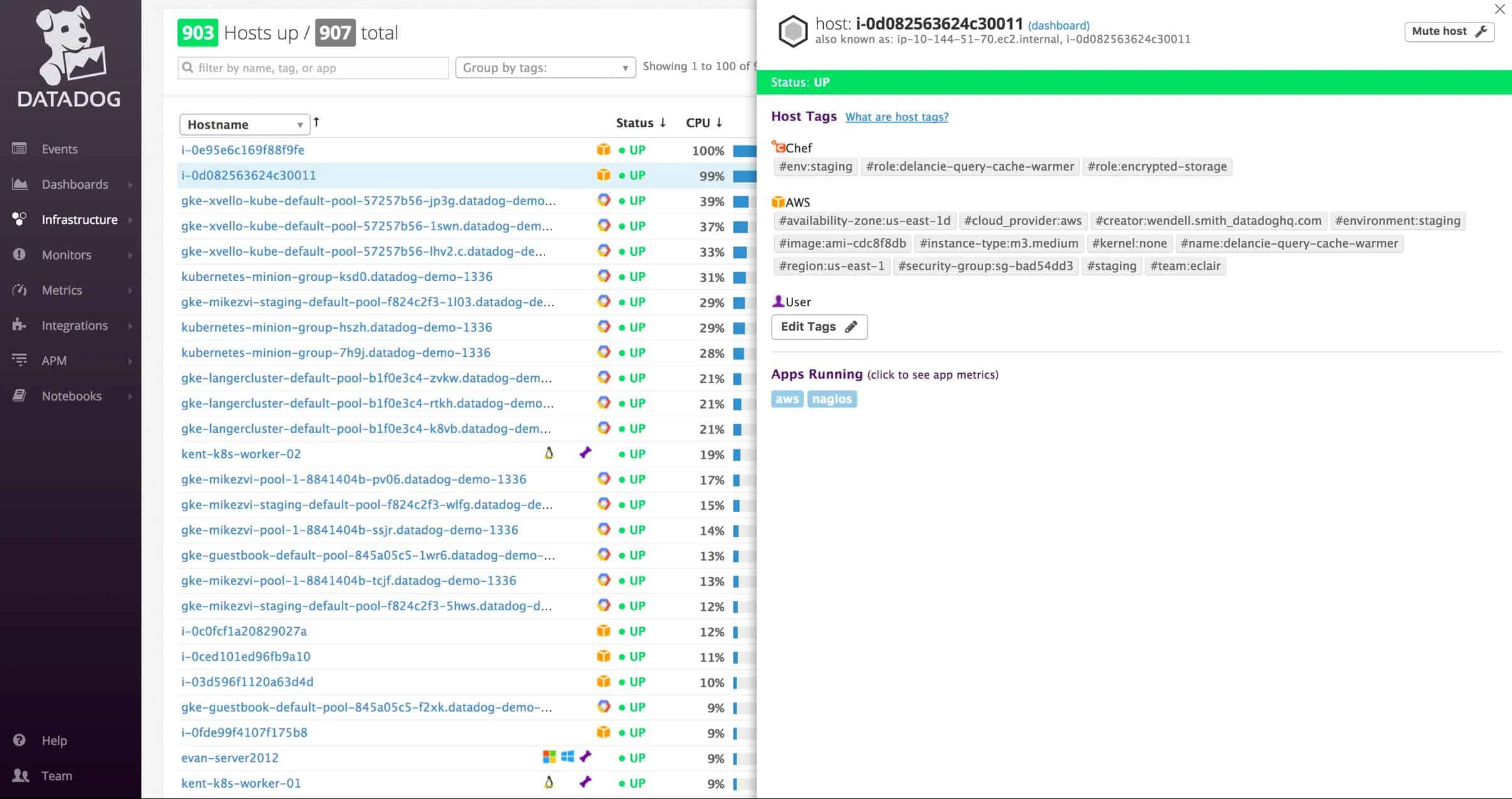Expand the Integrations submenu arrow
Viewport: 1512px width, 799px height.
coord(130,325)
